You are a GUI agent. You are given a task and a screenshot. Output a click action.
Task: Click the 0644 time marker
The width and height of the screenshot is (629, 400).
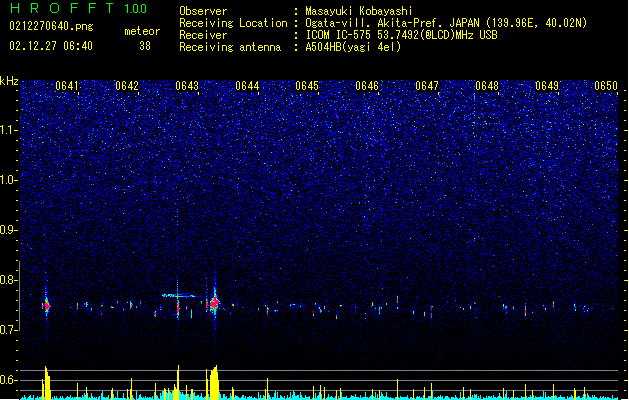pyautogui.click(x=247, y=86)
